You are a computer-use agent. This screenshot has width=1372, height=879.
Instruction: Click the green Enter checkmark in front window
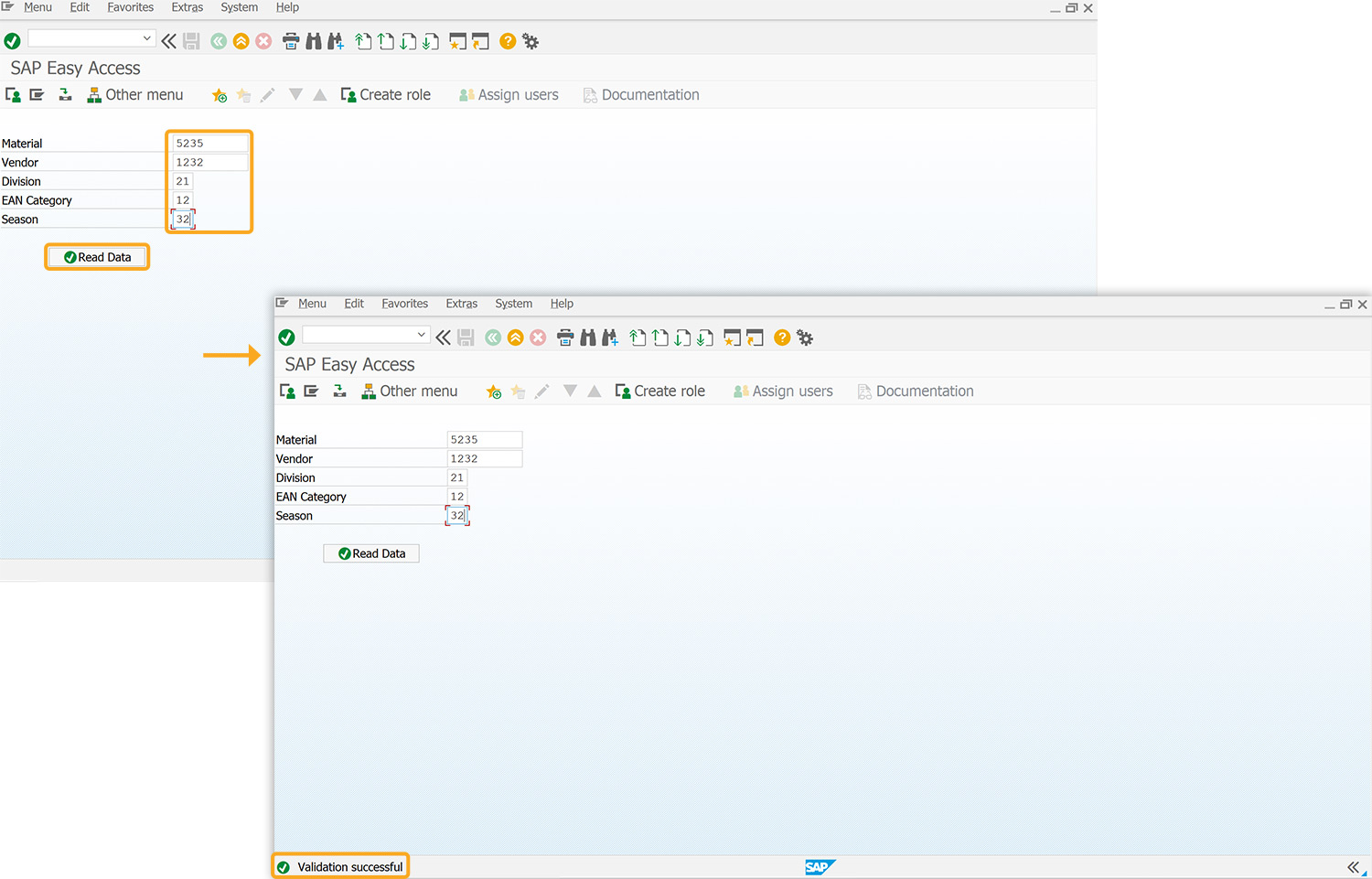286,338
